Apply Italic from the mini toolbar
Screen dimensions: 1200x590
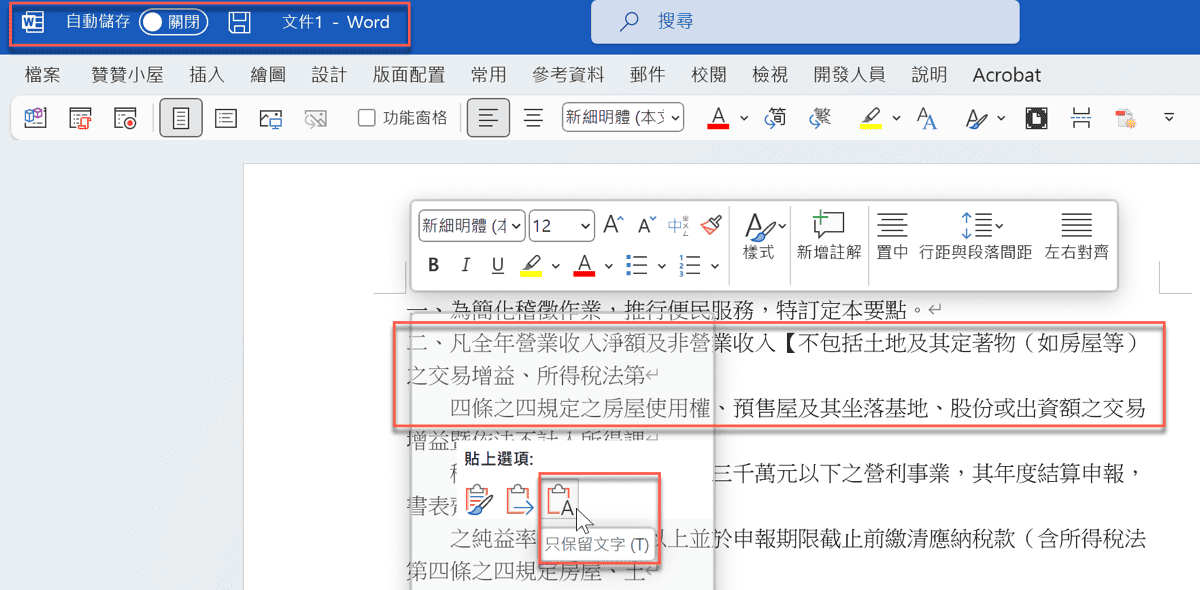[x=465, y=265]
